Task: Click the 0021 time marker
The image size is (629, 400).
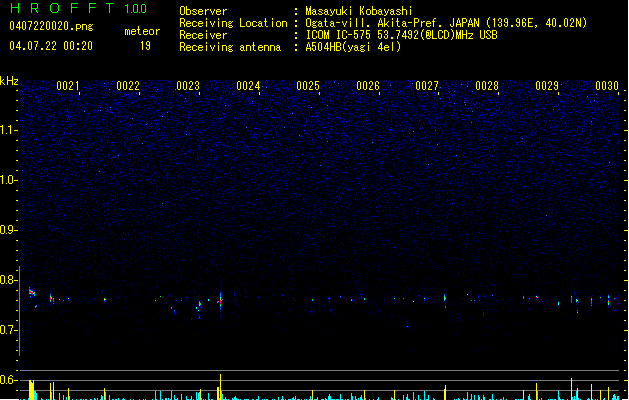Action: pos(68,86)
